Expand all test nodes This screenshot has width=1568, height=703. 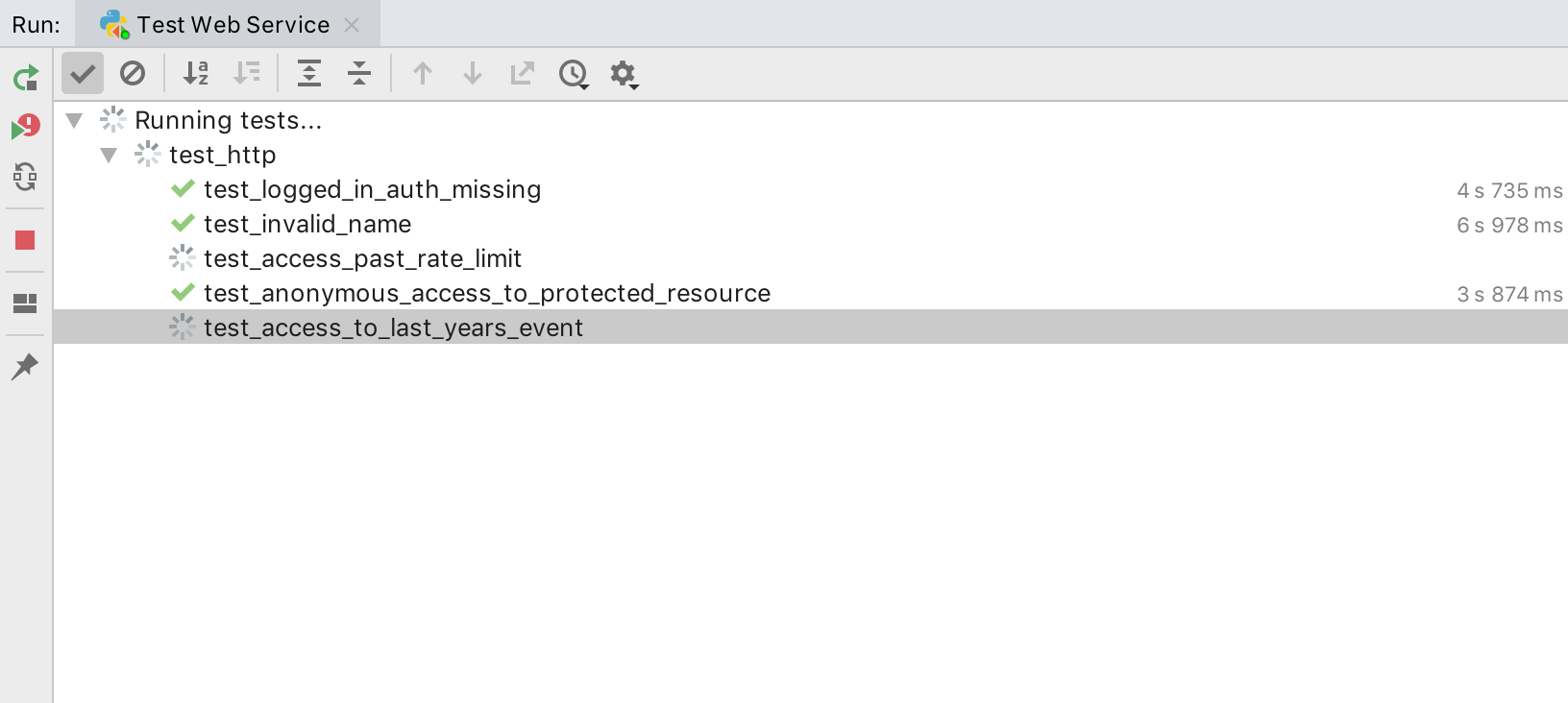pyautogui.click(x=309, y=73)
